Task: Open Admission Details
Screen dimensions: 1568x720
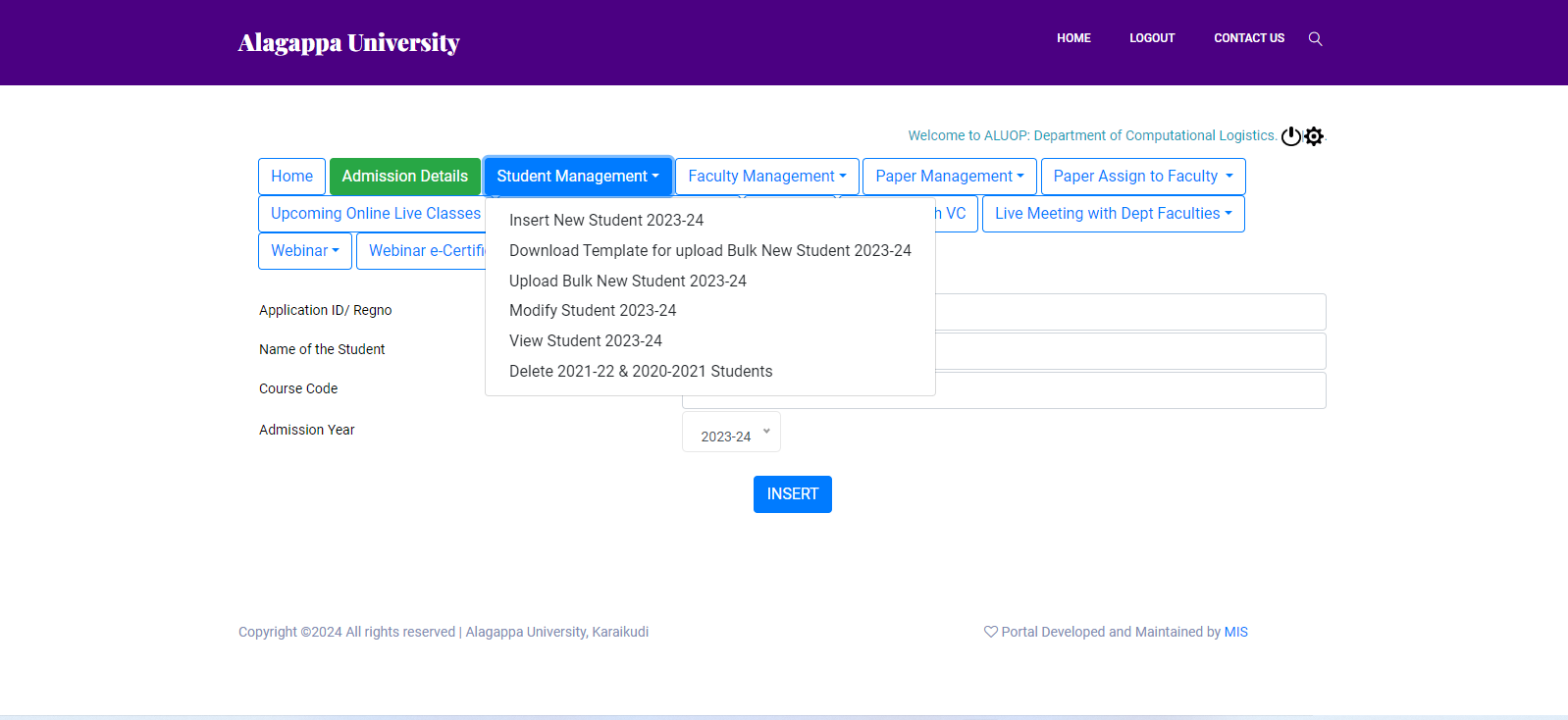Action: tap(405, 177)
